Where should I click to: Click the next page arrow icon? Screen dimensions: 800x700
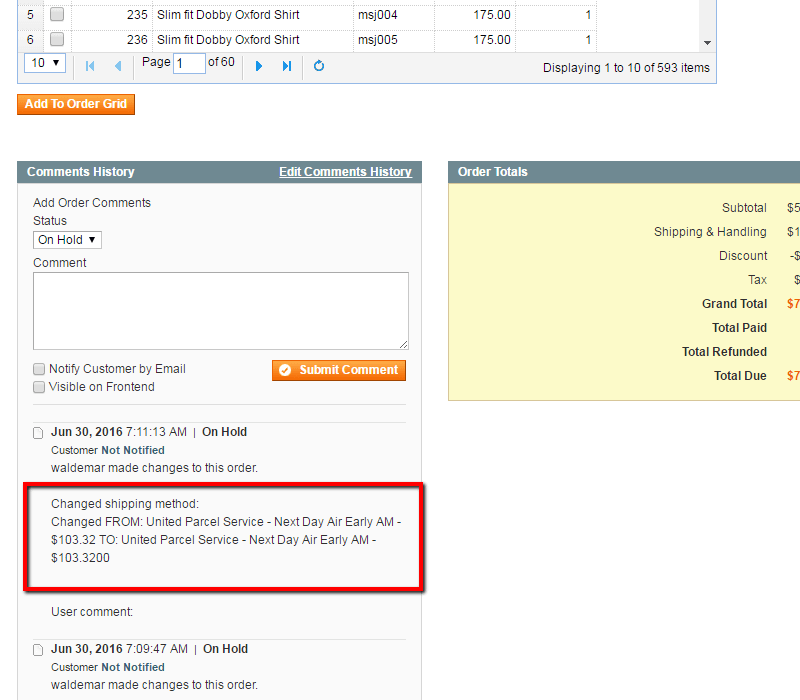pos(259,66)
